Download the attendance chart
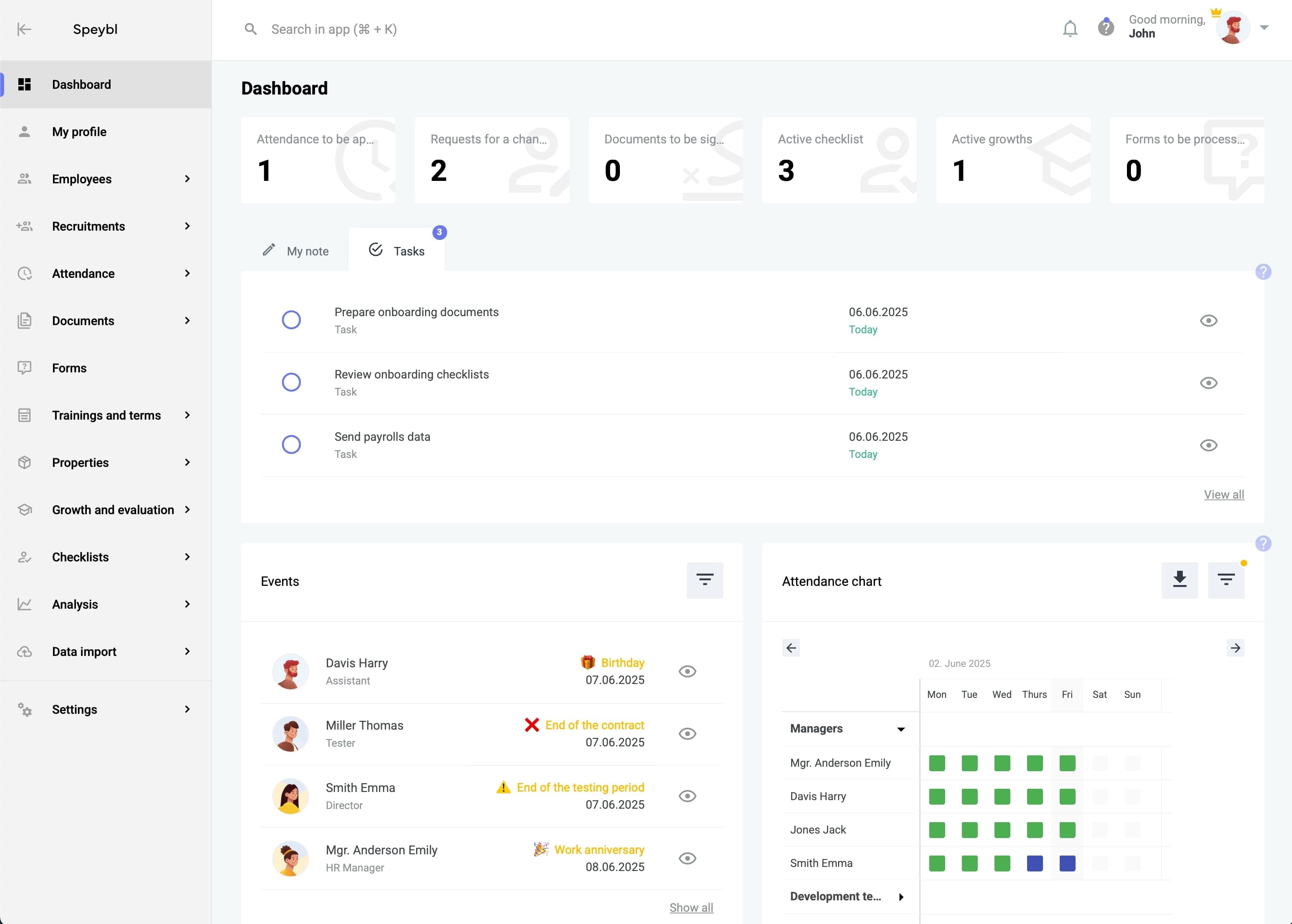 point(1179,580)
